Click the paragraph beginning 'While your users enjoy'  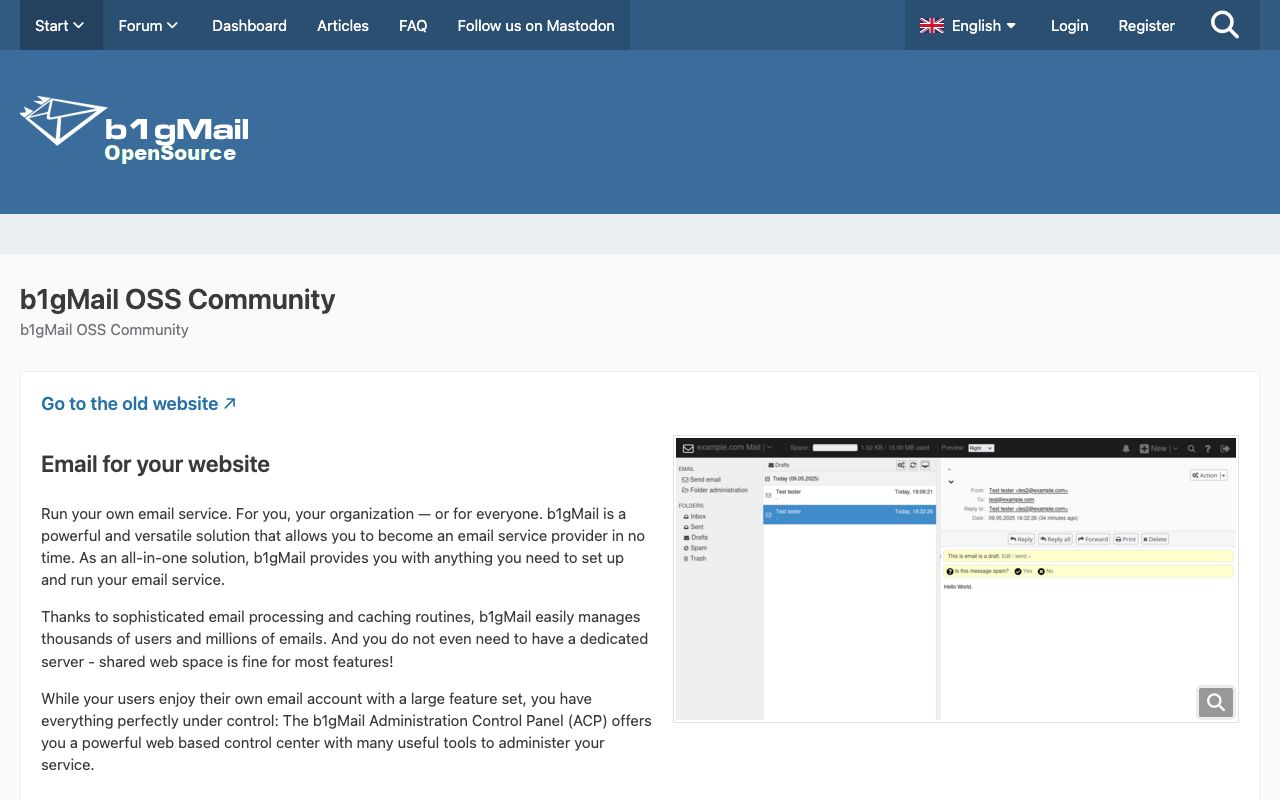pyautogui.click(x=346, y=732)
